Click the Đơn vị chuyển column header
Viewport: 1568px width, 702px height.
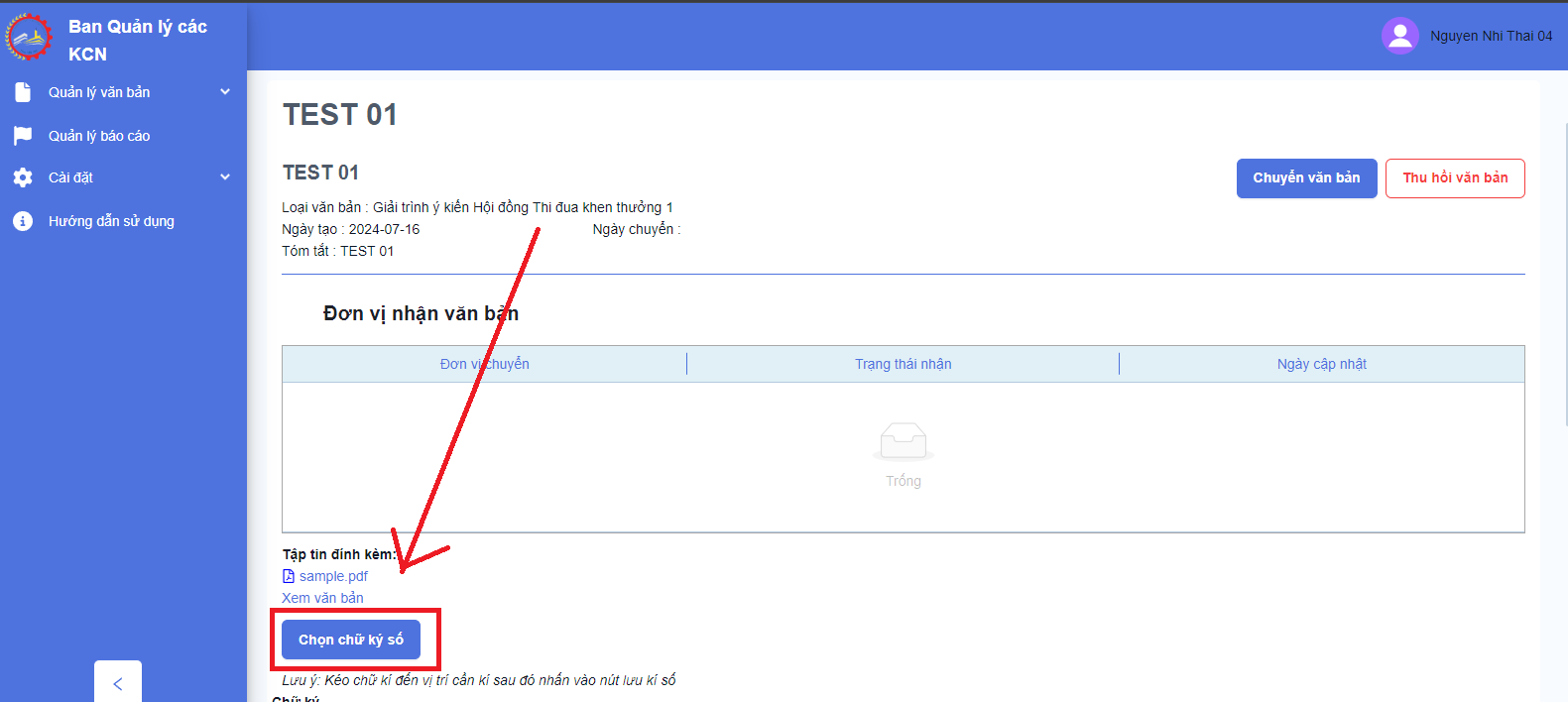tap(484, 364)
